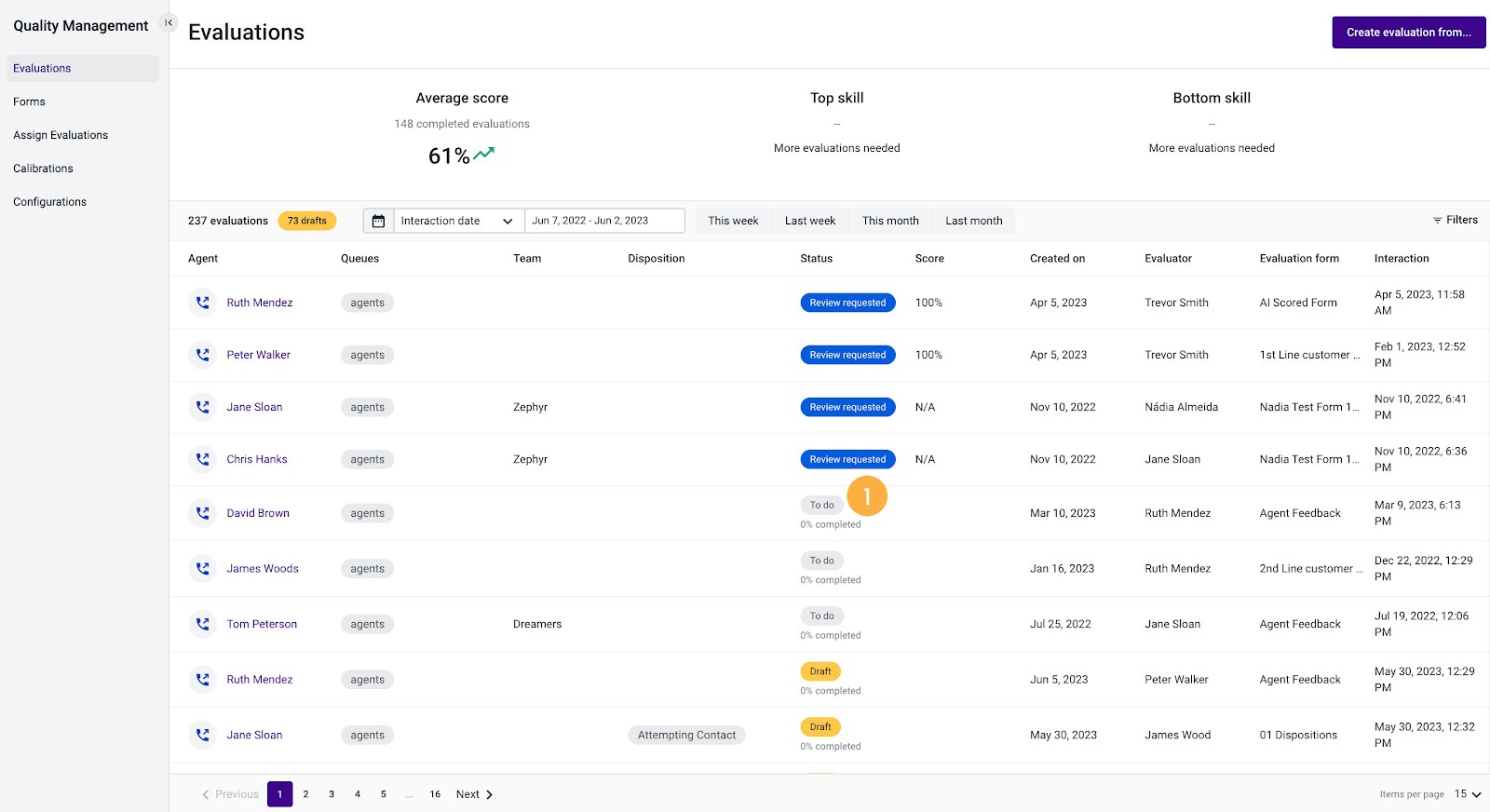1490x812 pixels.
Task: Go to the Next page of results
Action: click(x=474, y=794)
